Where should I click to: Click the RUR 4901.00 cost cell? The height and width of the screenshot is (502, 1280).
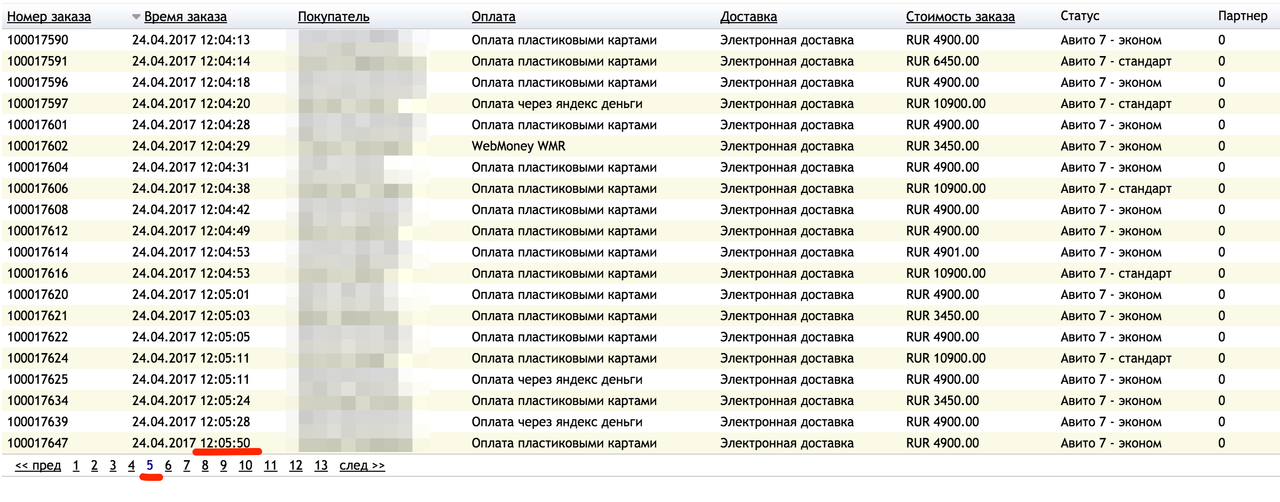pos(942,252)
